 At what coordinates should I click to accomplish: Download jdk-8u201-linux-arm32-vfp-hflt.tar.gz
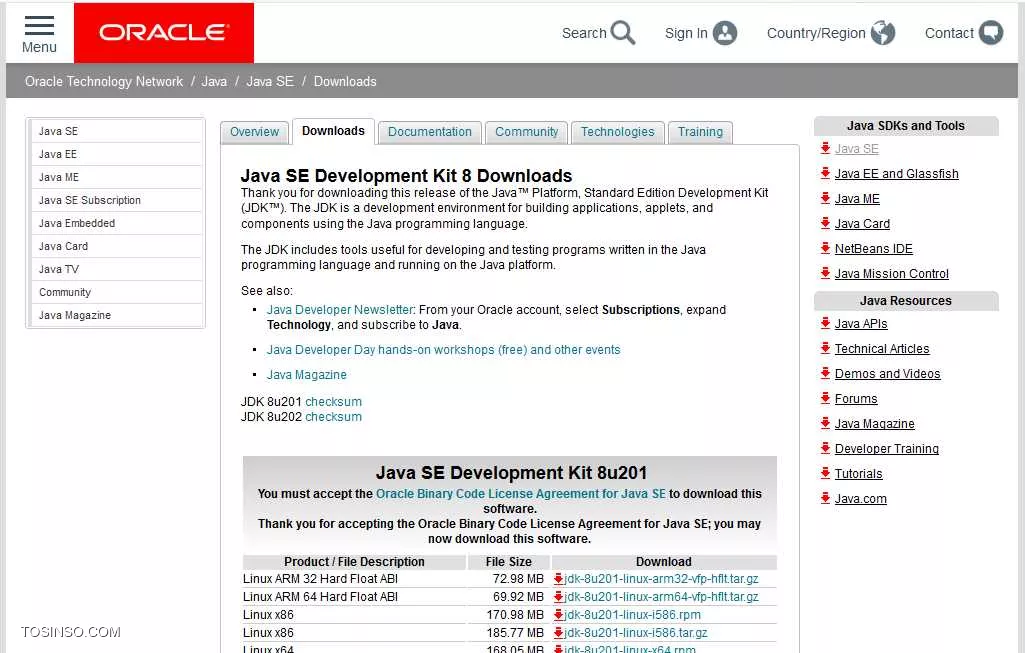point(662,578)
